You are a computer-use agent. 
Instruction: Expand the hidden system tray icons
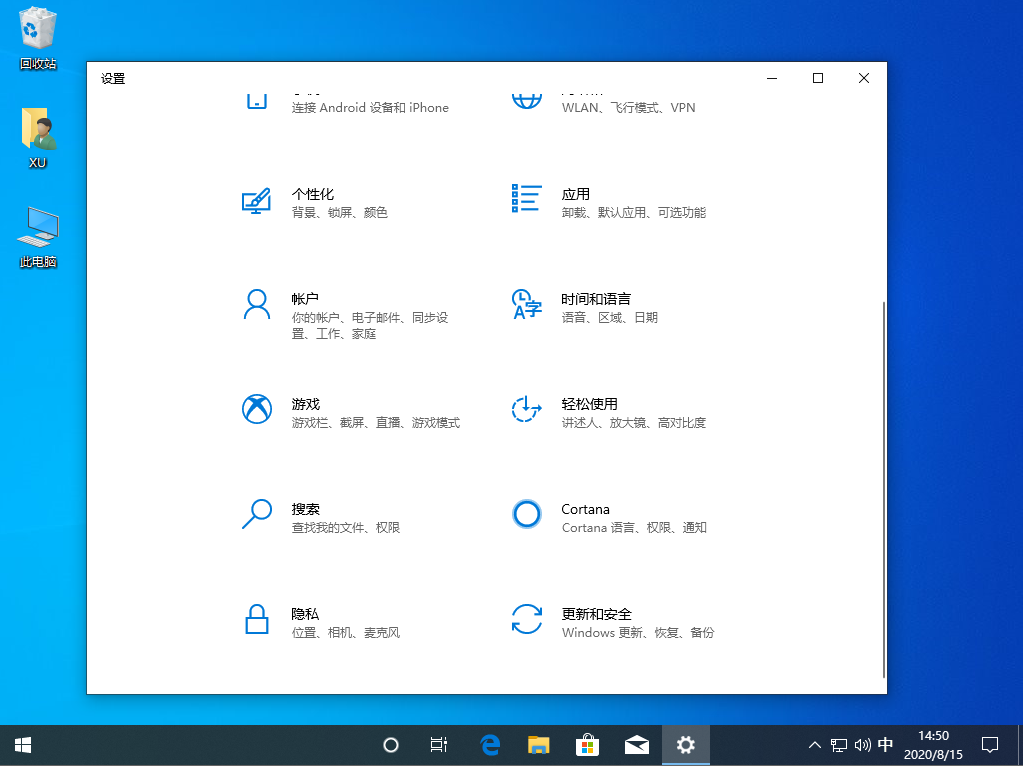pyautogui.click(x=815, y=745)
